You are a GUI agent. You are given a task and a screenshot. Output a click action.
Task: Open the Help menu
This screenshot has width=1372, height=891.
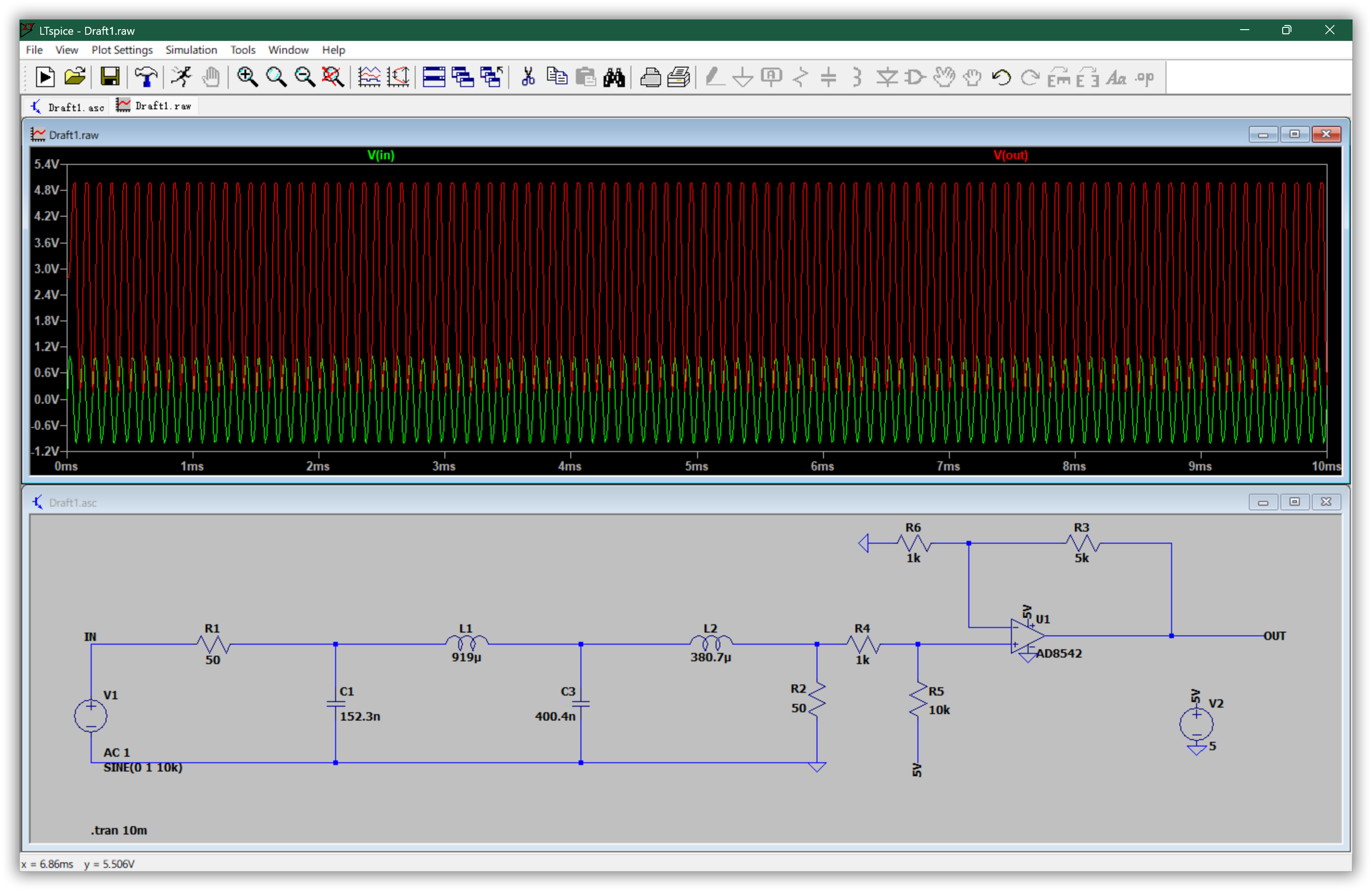click(x=333, y=50)
